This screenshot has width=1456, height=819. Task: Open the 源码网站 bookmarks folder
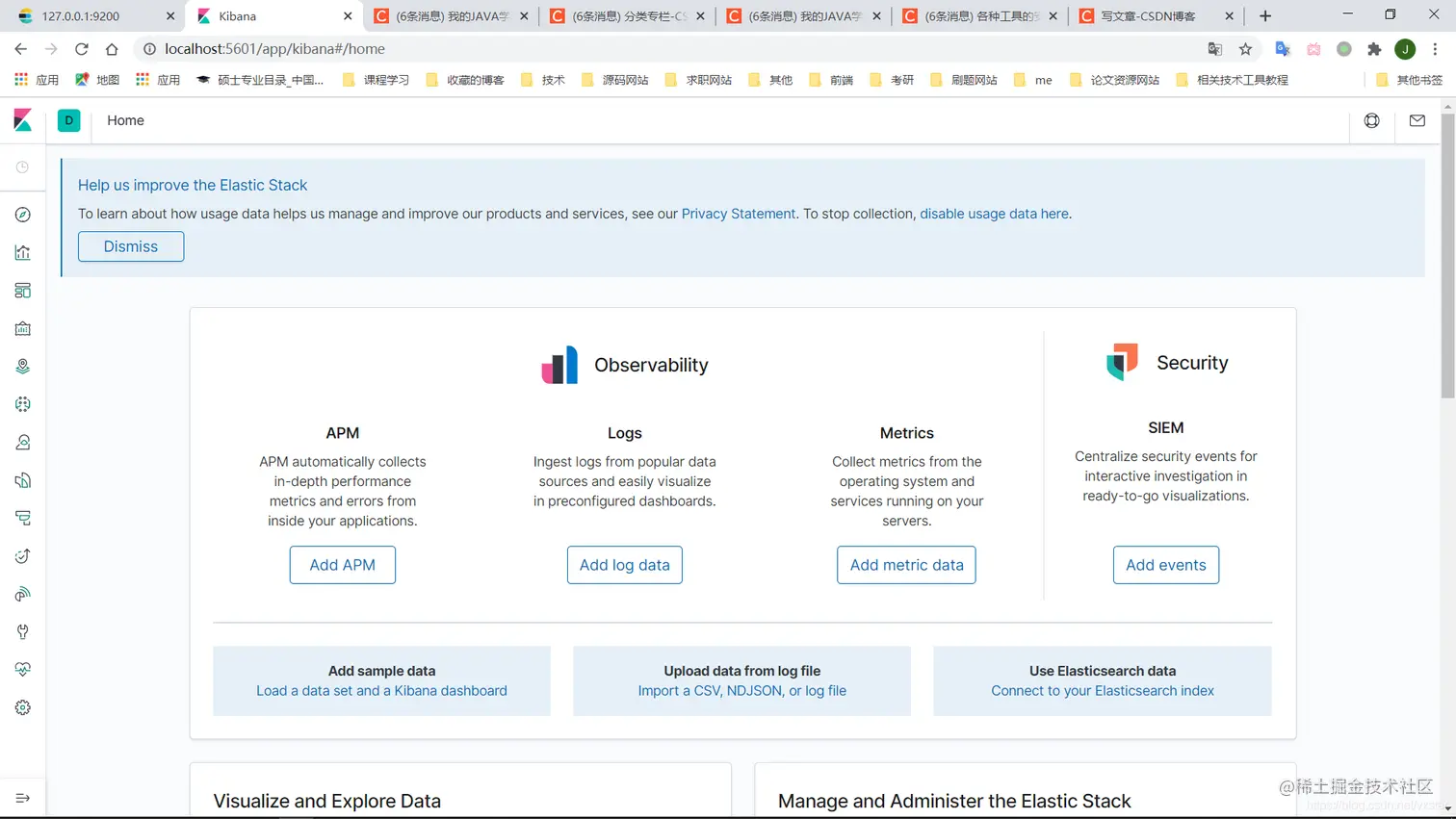(x=615, y=80)
